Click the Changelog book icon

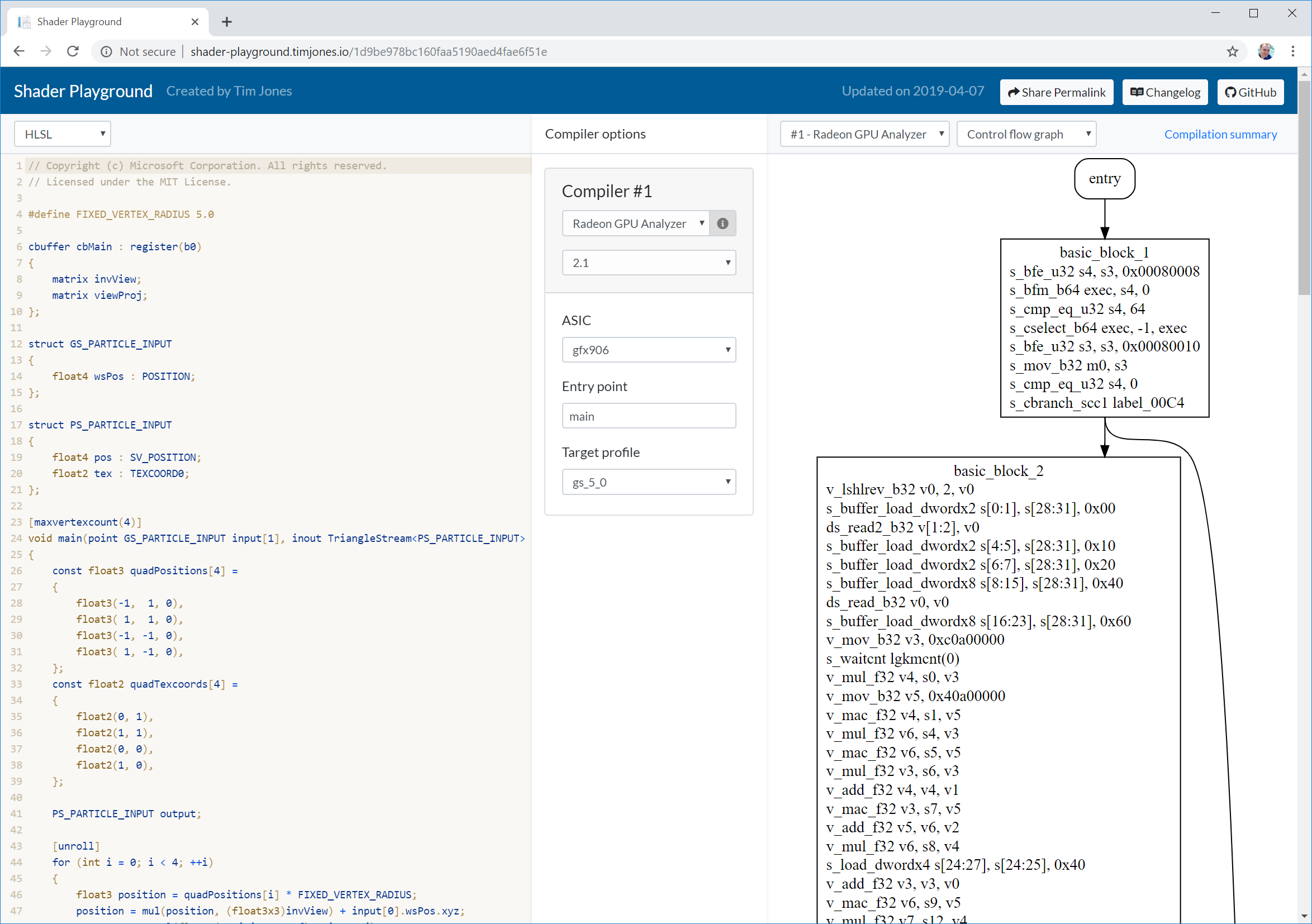point(1137,92)
